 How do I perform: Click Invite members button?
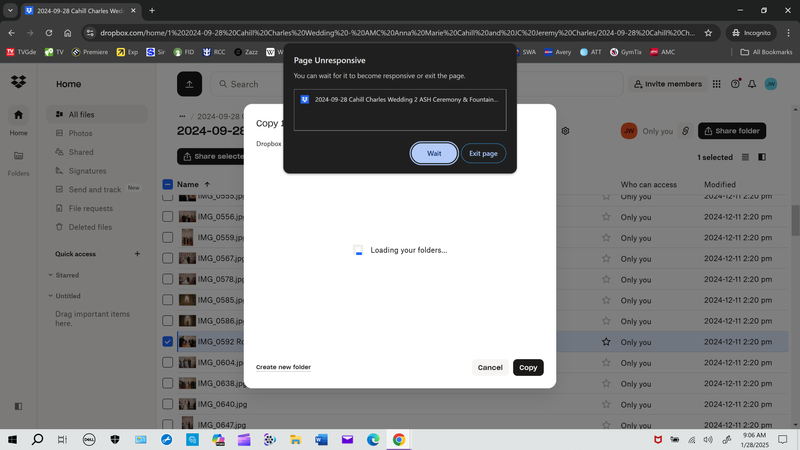coord(668,84)
